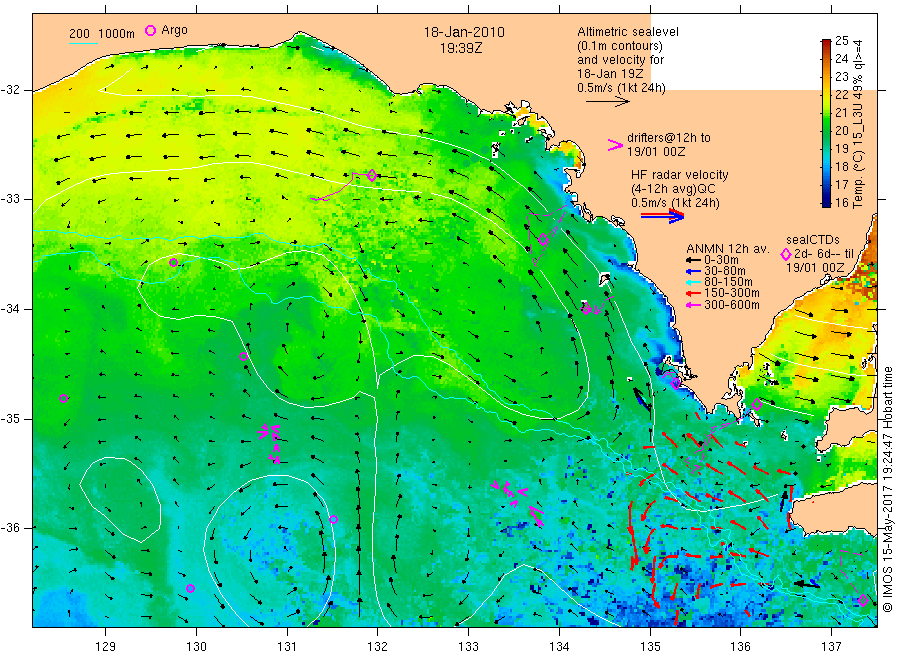Click the colorbar label '25'
This screenshot has height=660, width=900.
pos(841,40)
